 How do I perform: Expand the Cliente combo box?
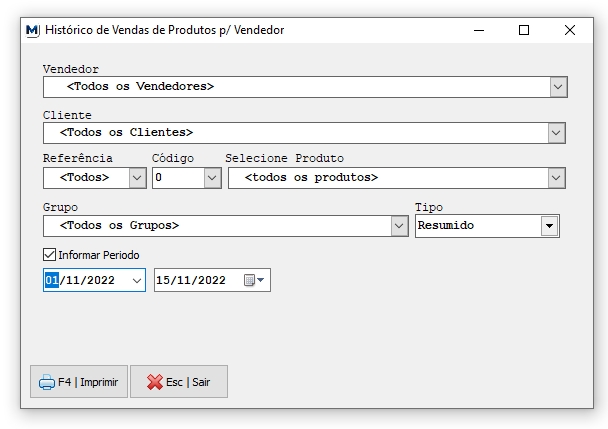(556, 132)
